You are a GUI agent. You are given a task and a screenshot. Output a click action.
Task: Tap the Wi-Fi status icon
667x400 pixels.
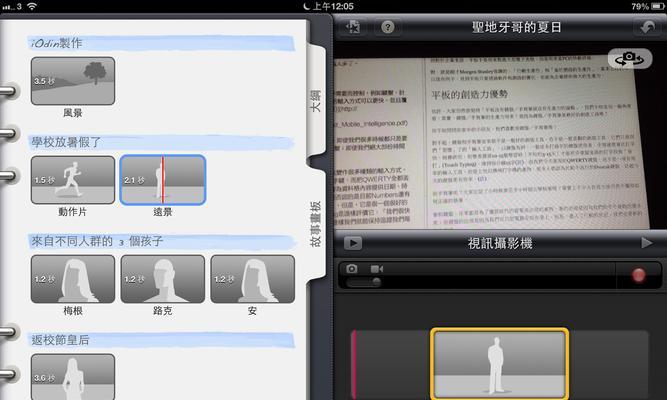[x=32, y=6]
